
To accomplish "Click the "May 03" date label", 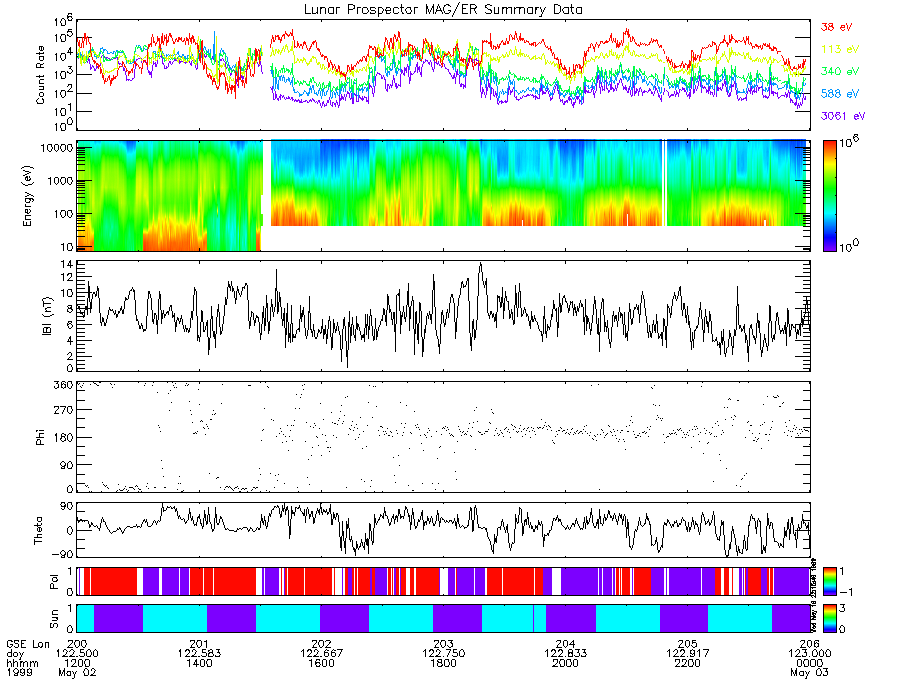I will coord(809,672).
